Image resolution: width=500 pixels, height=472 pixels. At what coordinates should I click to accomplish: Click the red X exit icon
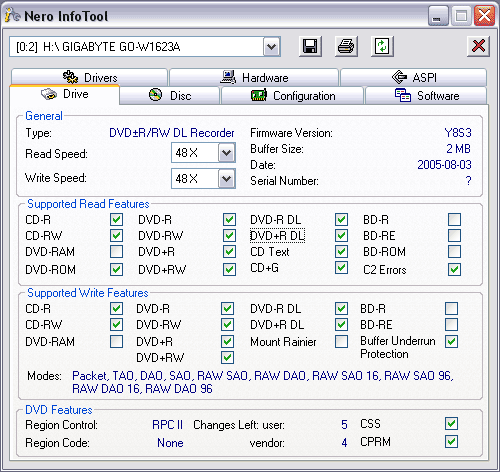point(478,46)
